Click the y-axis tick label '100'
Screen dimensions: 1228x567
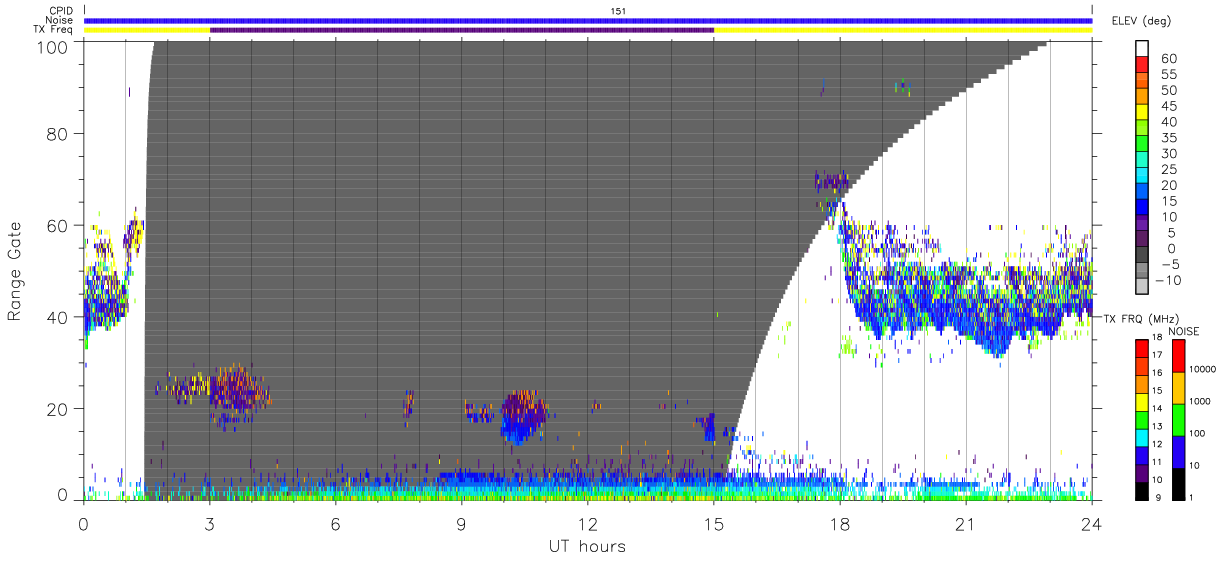[54, 46]
